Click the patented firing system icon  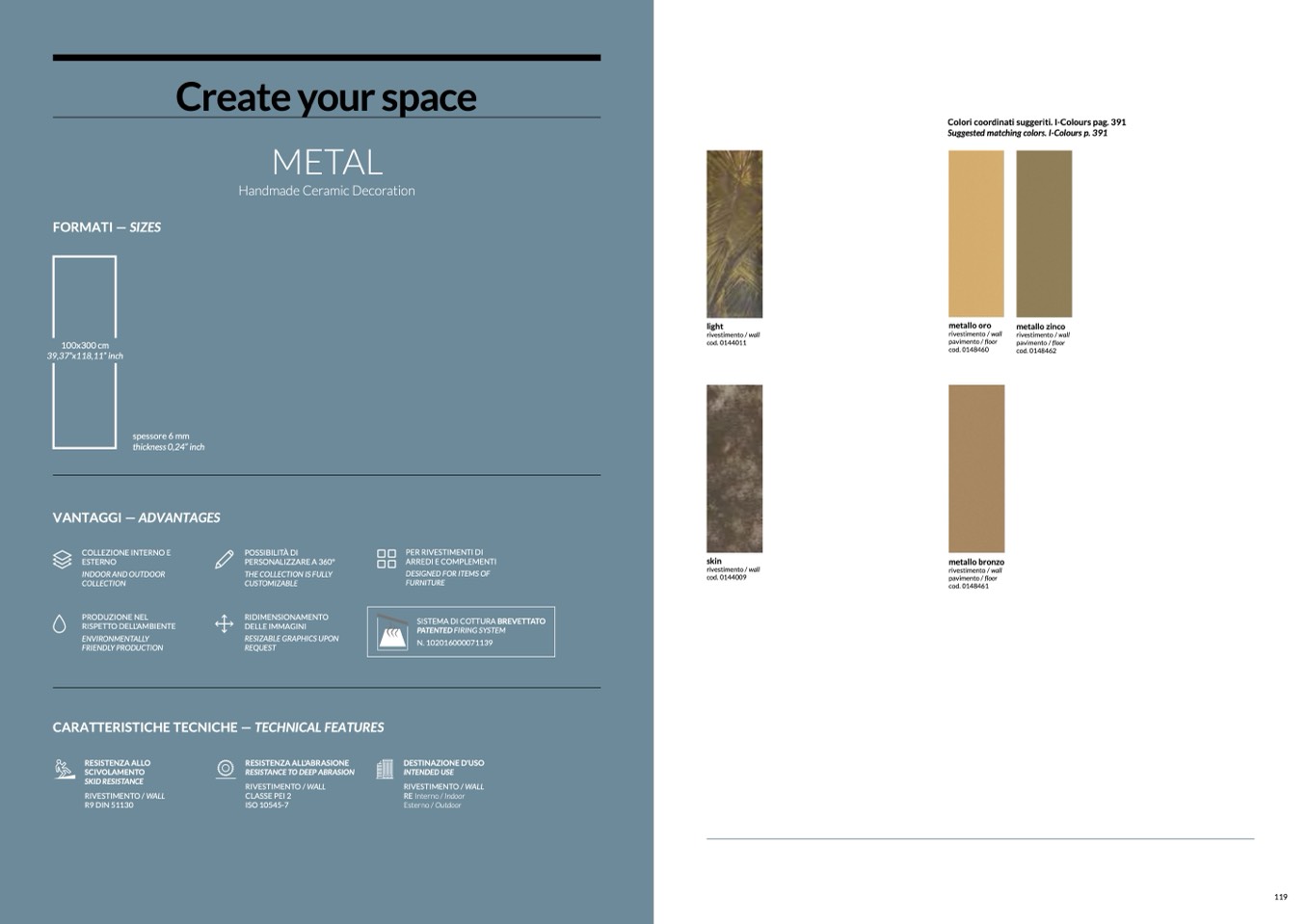pos(391,632)
